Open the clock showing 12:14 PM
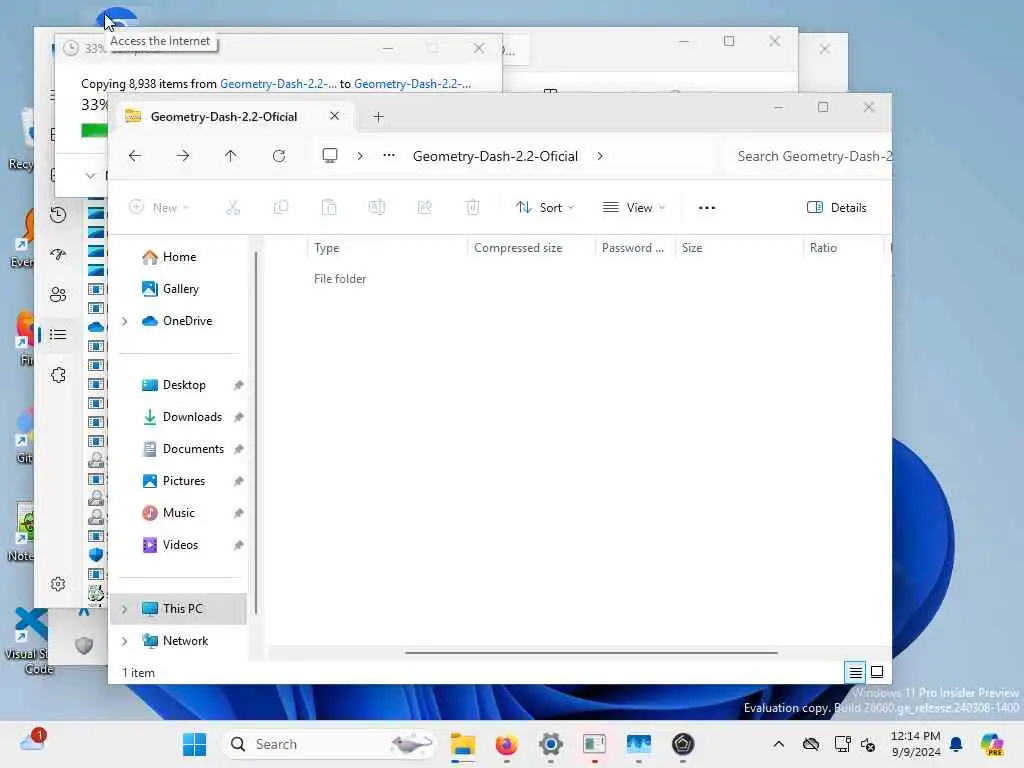 (916, 744)
